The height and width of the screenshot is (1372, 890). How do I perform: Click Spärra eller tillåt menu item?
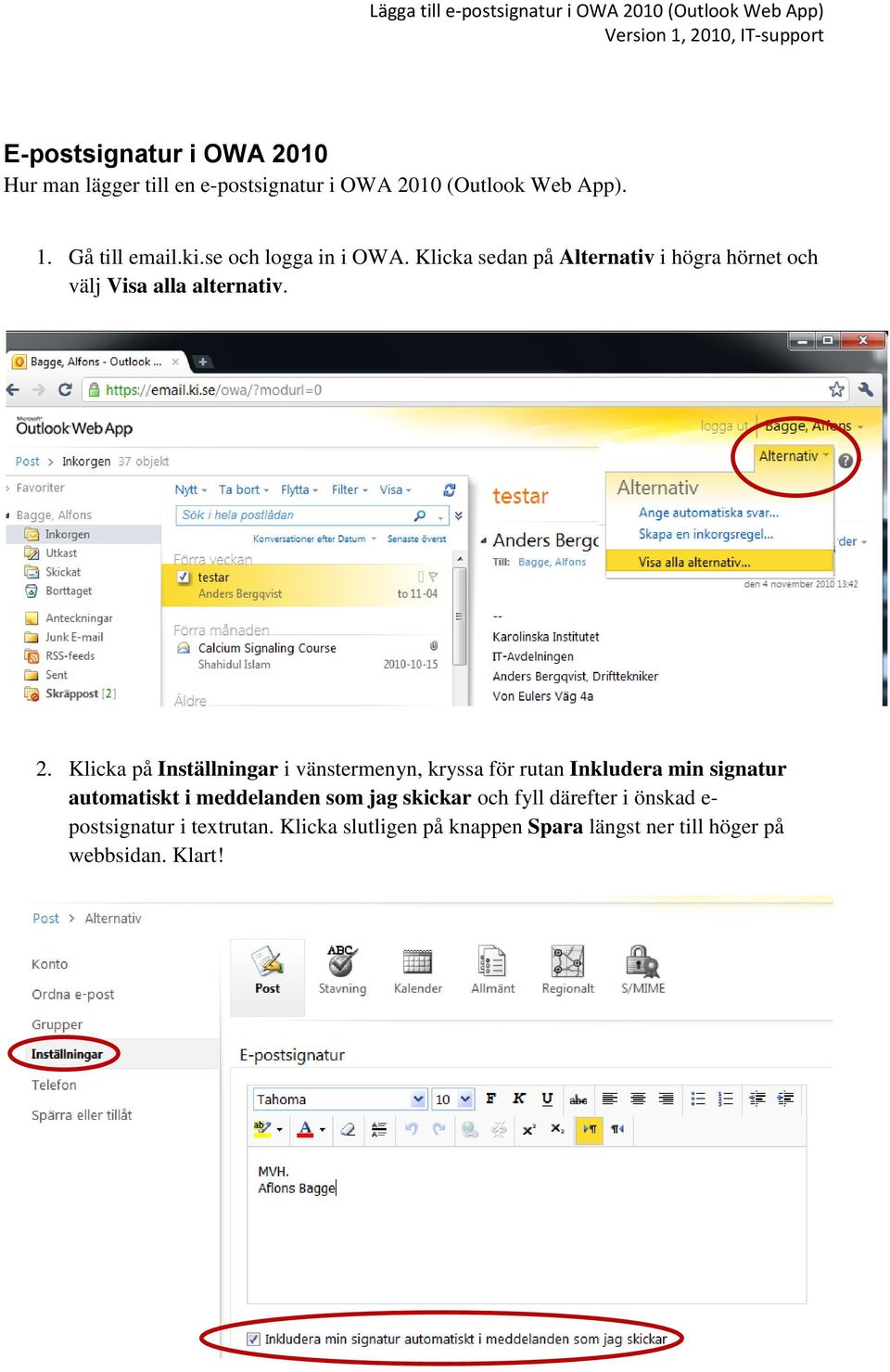pos(82,1114)
